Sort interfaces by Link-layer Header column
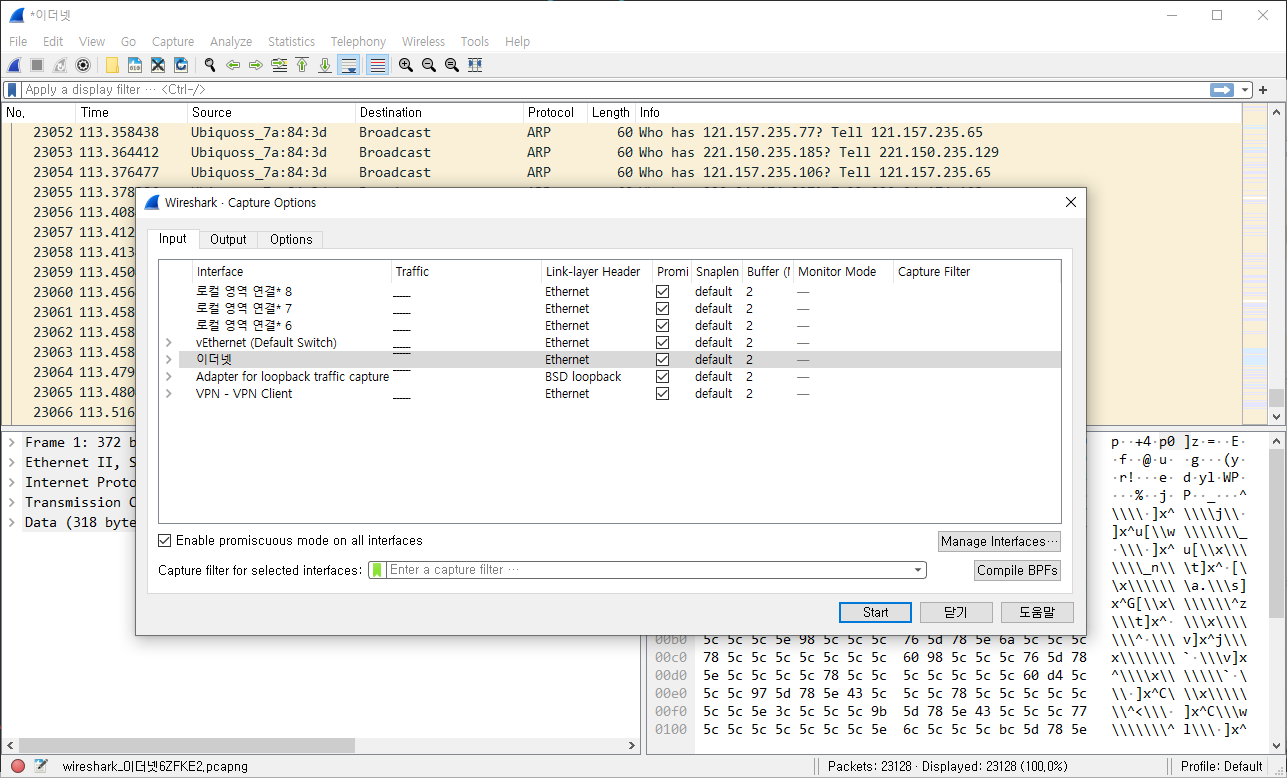The image size is (1287, 778). click(596, 272)
